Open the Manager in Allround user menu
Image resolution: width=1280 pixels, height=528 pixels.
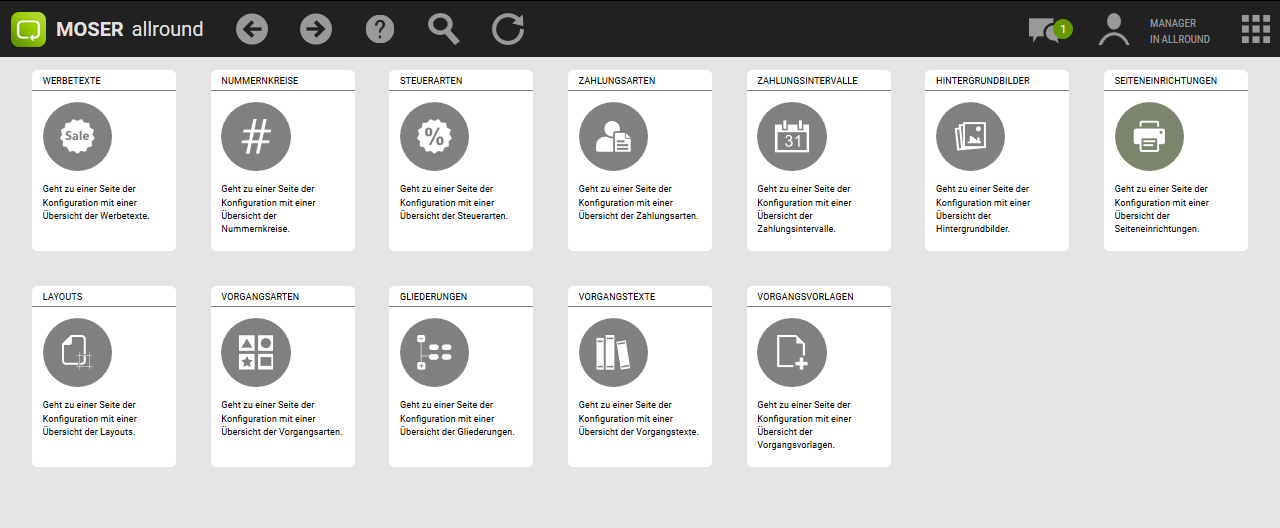point(1155,30)
